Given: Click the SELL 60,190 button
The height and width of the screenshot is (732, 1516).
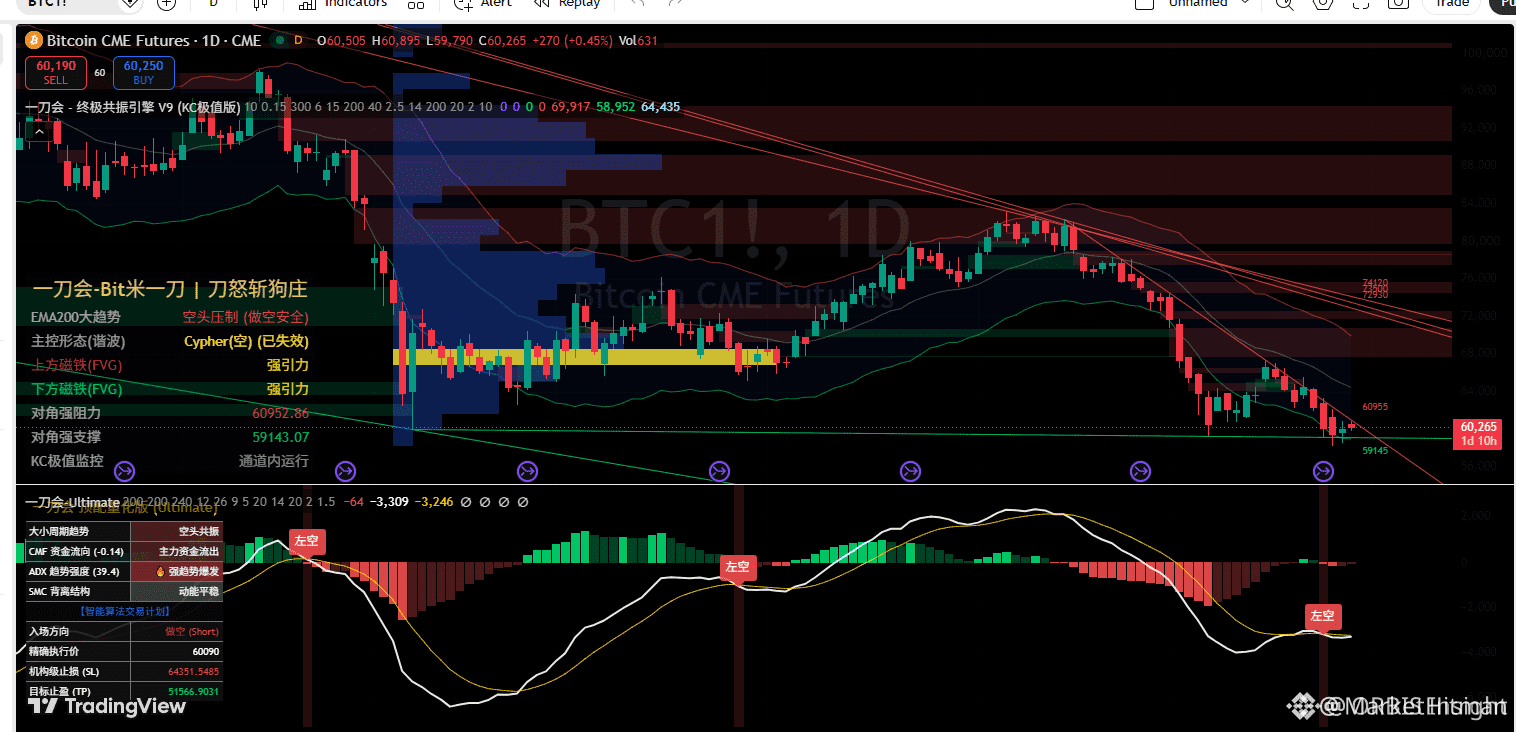Looking at the screenshot, I should click(56, 73).
